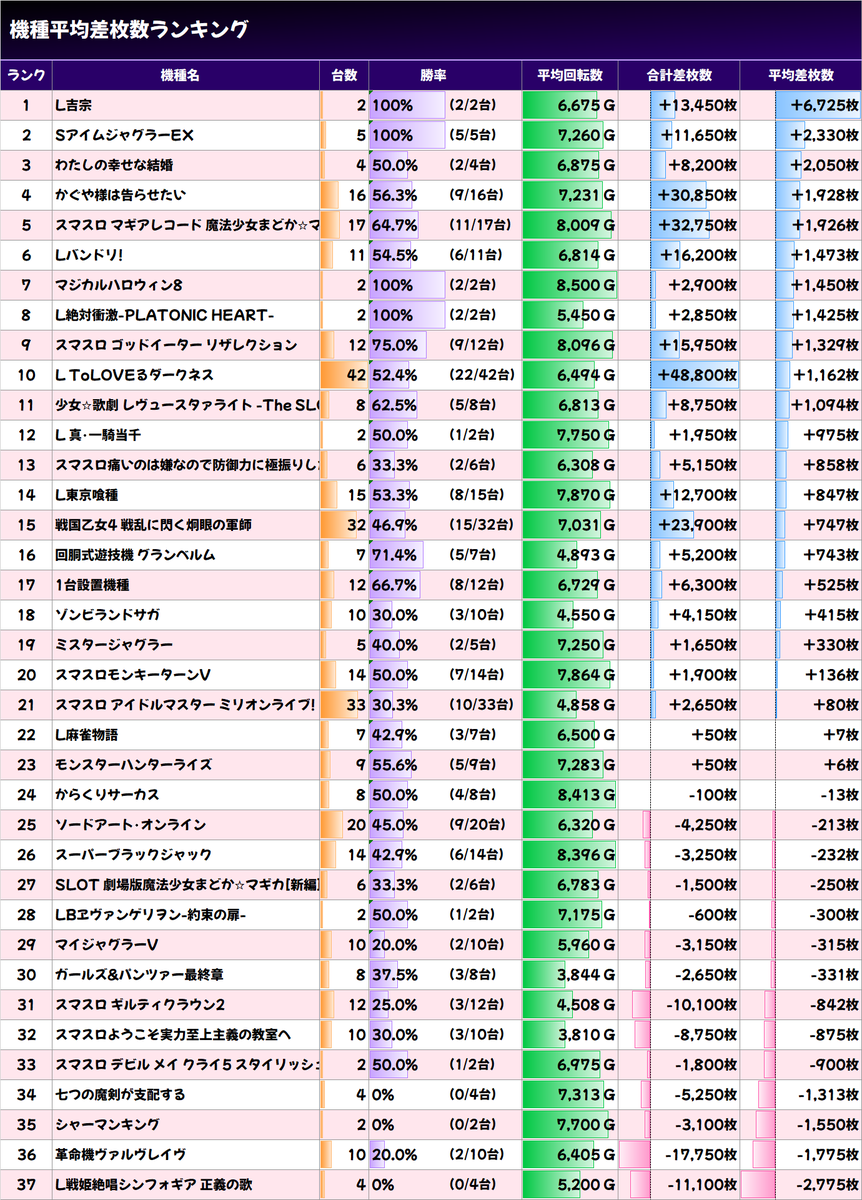Select machine name マイジャグラーV
The width and height of the screenshot is (862, 1200).
point(106,945)
